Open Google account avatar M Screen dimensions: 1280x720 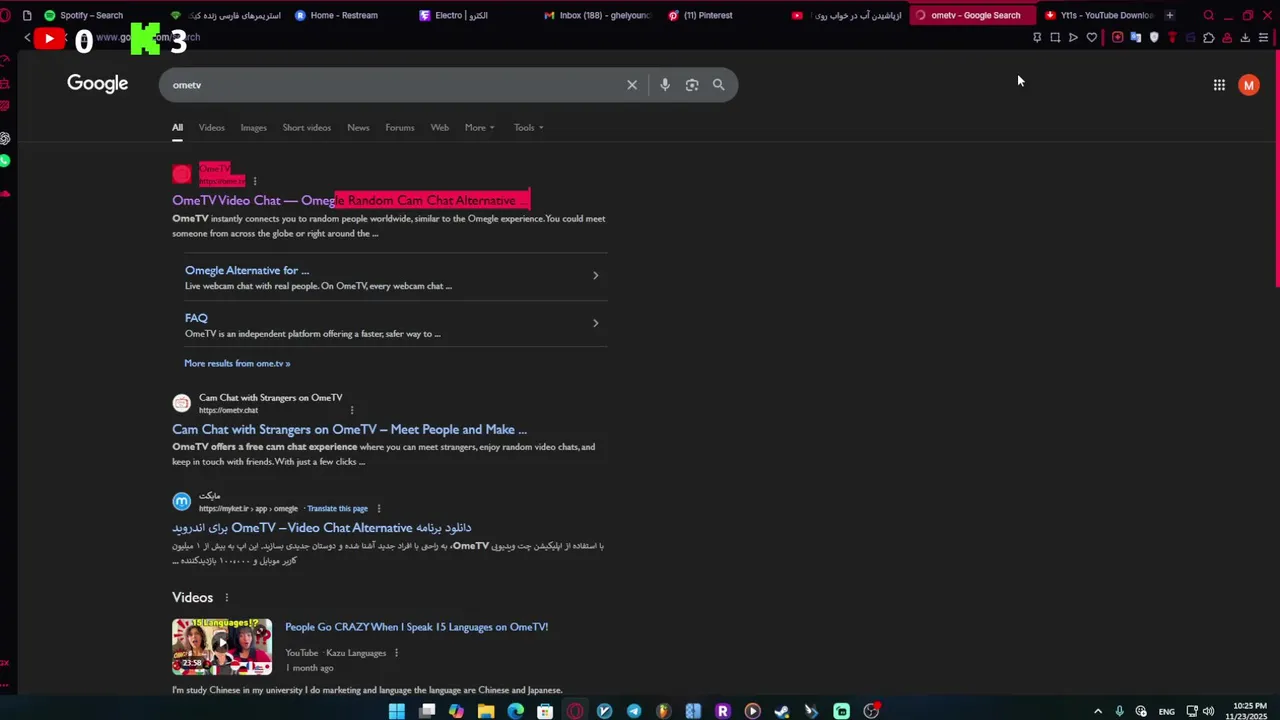click(x=1248, y=85)
